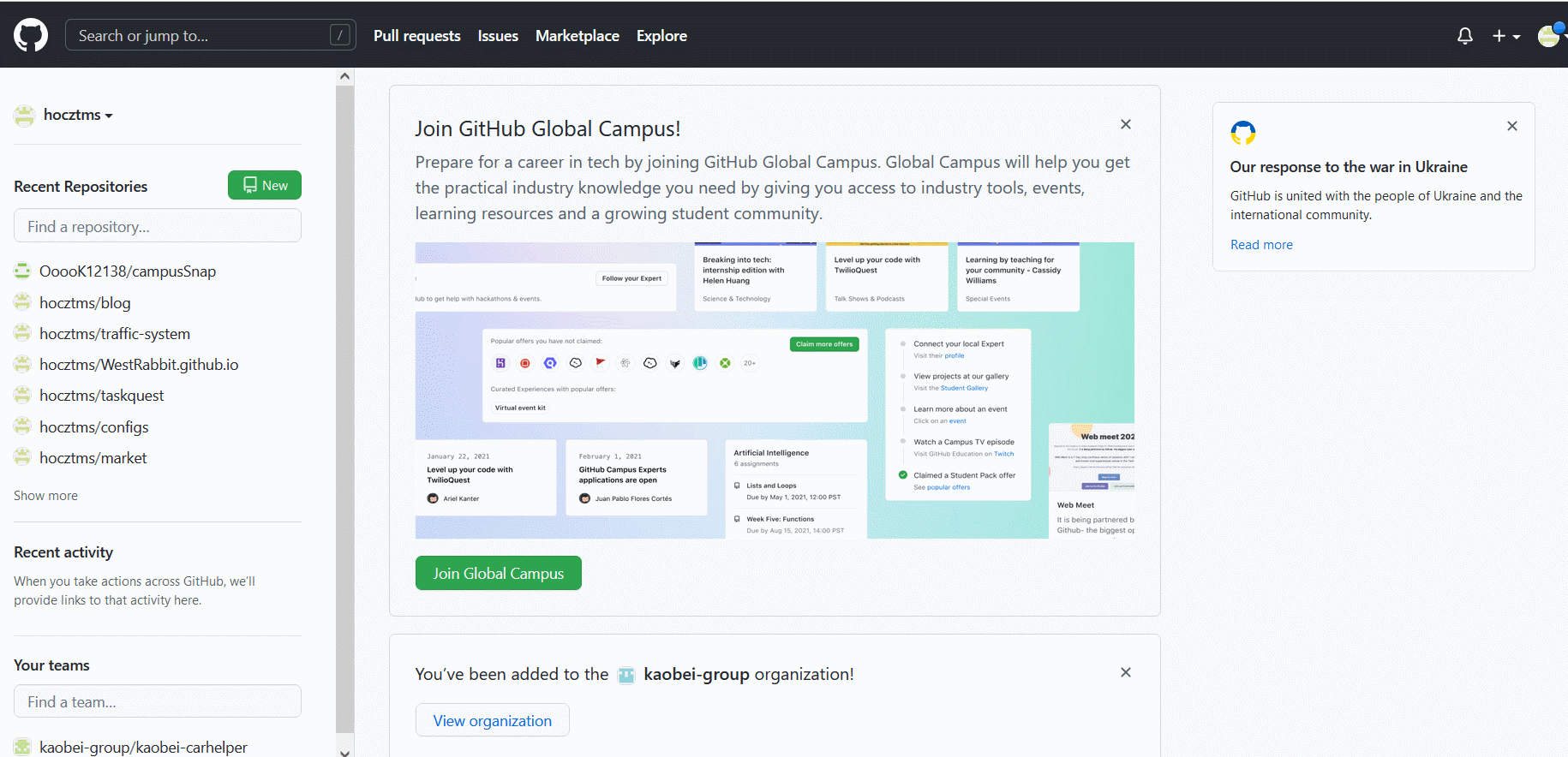Click the avatar icon beside hocztms/WestRabbit.github.io
1568x757 pixels.
(x=22, y=364)
